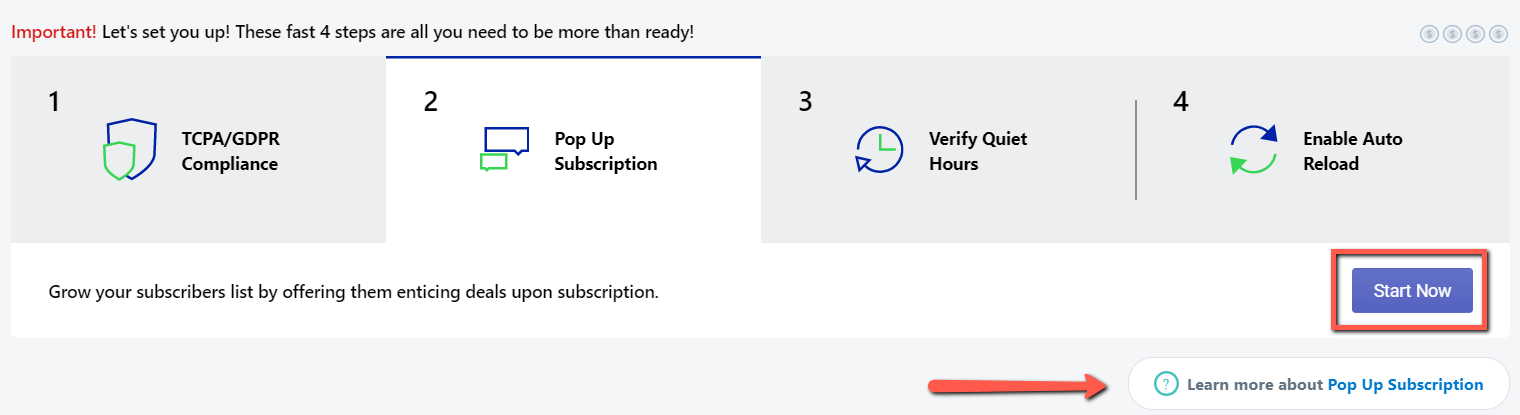
Task: Select the Pop Up Subscription tab label
Action: [x=606, y=151]
